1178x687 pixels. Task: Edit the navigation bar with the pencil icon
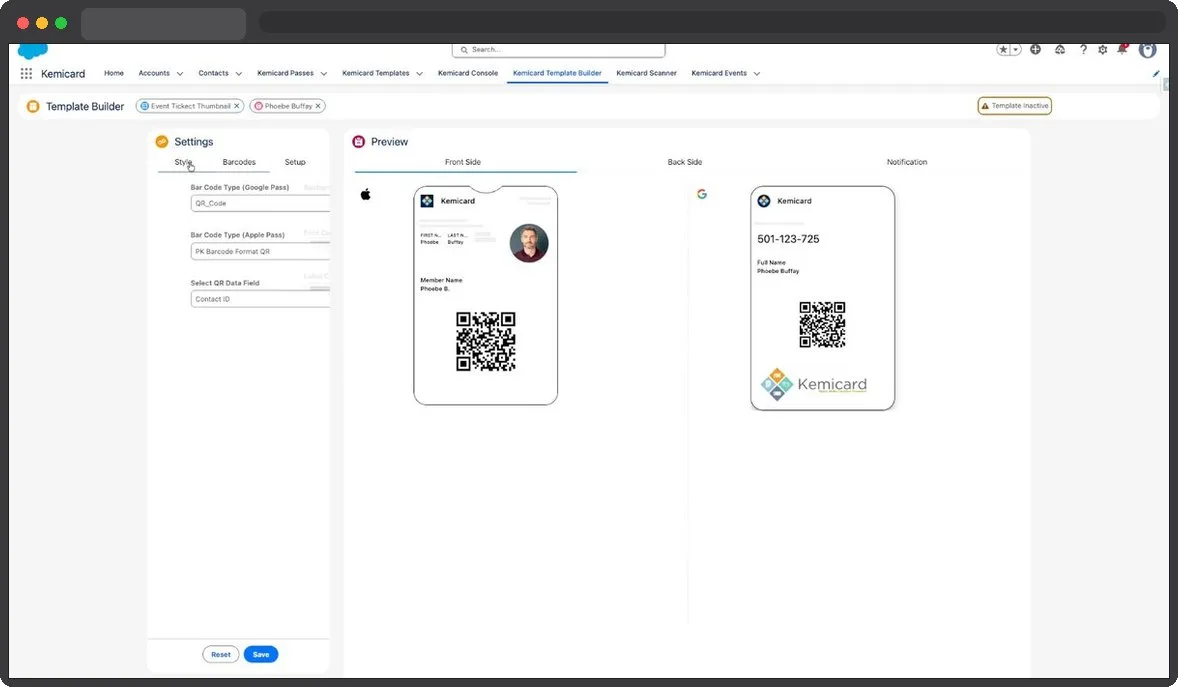coord(1155,74)
